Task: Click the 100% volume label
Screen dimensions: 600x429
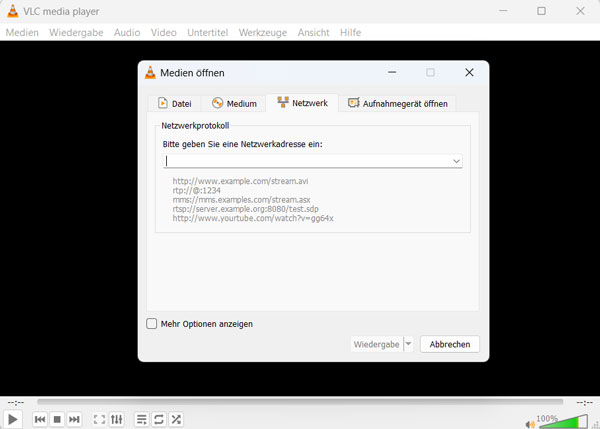Action: pyautogui.click(x=547, y=418)
